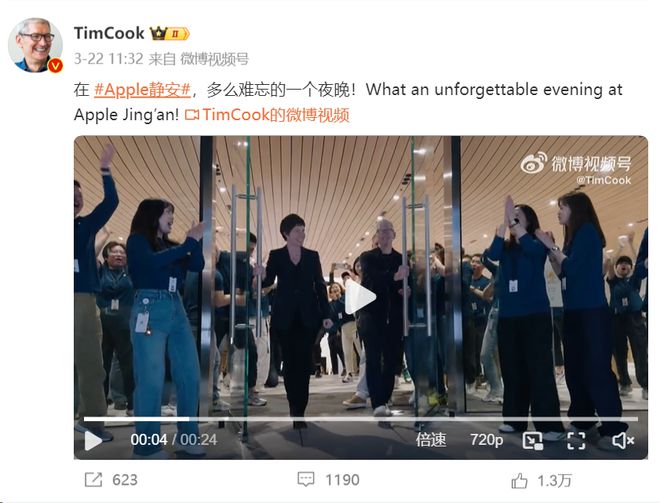Click the orange verified V badge
660x503 pixels.
pos(56,66)
